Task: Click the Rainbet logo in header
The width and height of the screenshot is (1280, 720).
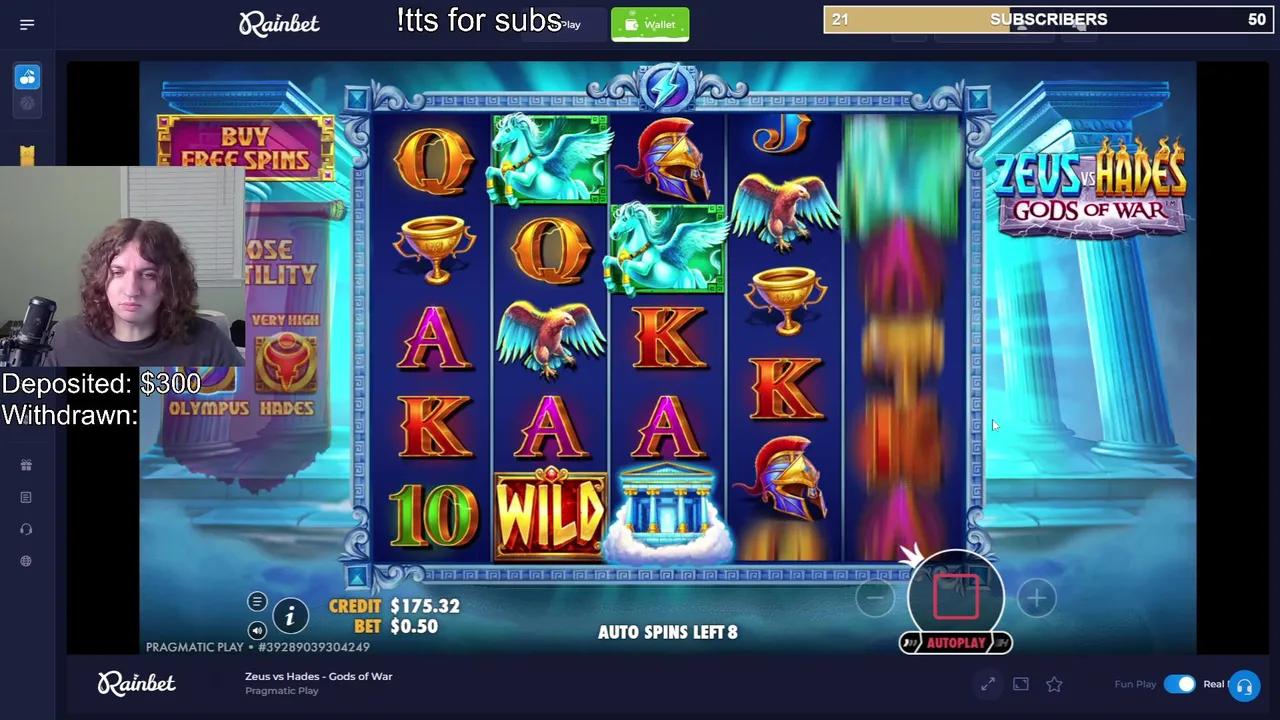Action: click(279, 24)
